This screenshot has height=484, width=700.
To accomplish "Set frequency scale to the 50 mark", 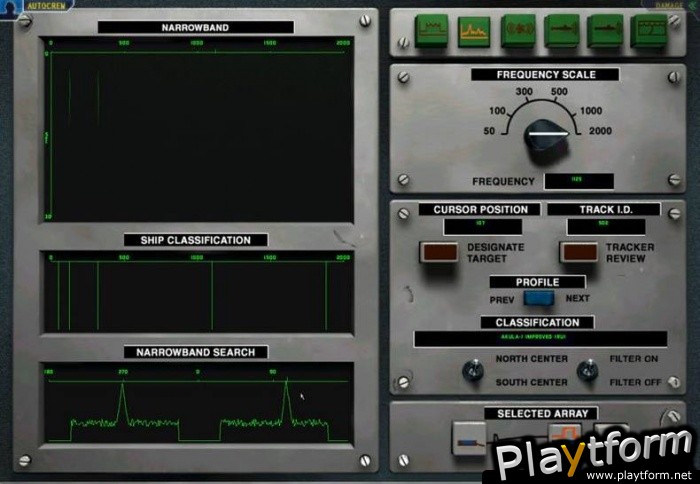I will click(x=489, y=131).
